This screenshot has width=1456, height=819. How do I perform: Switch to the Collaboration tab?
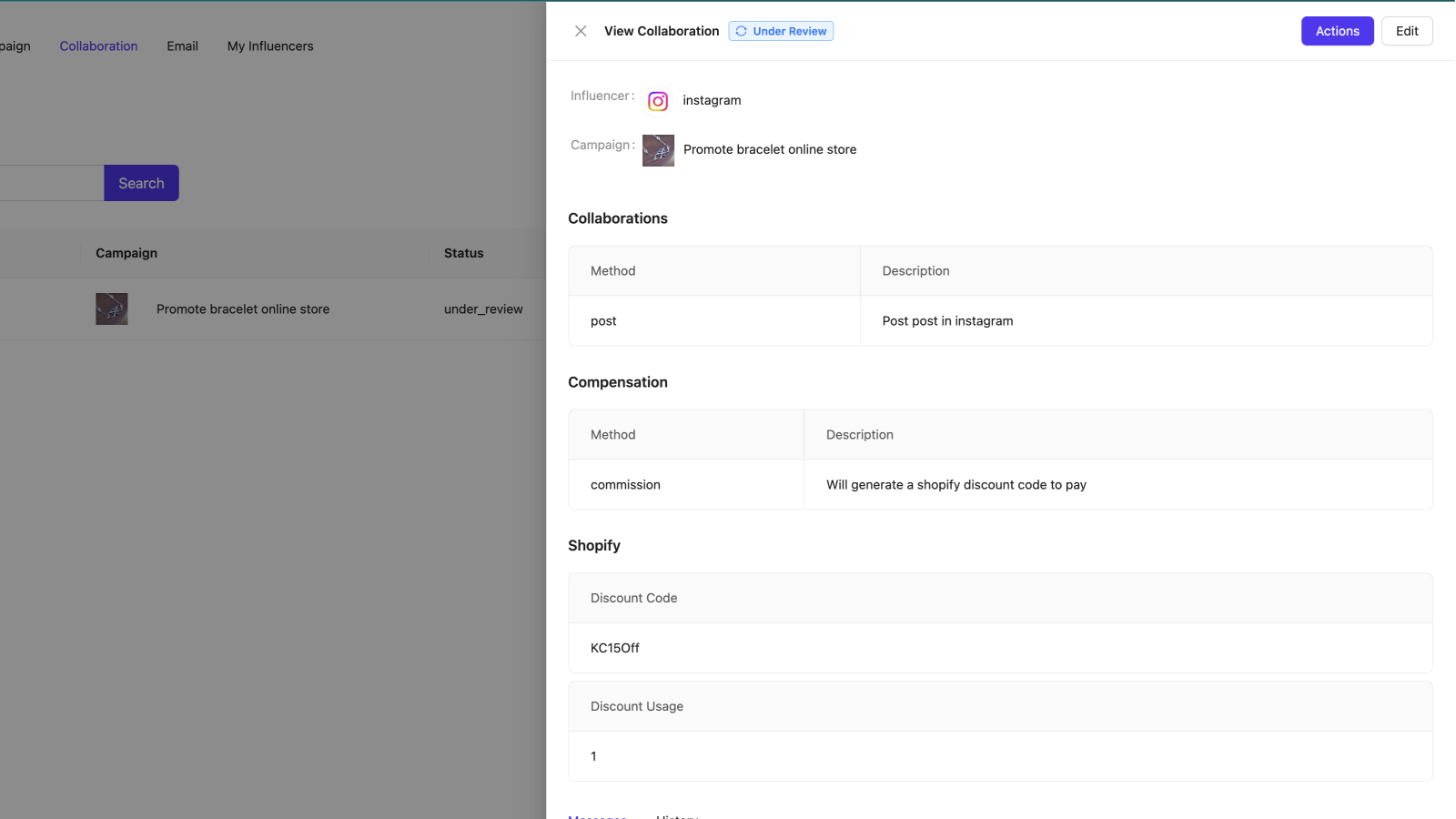(98, 45)
